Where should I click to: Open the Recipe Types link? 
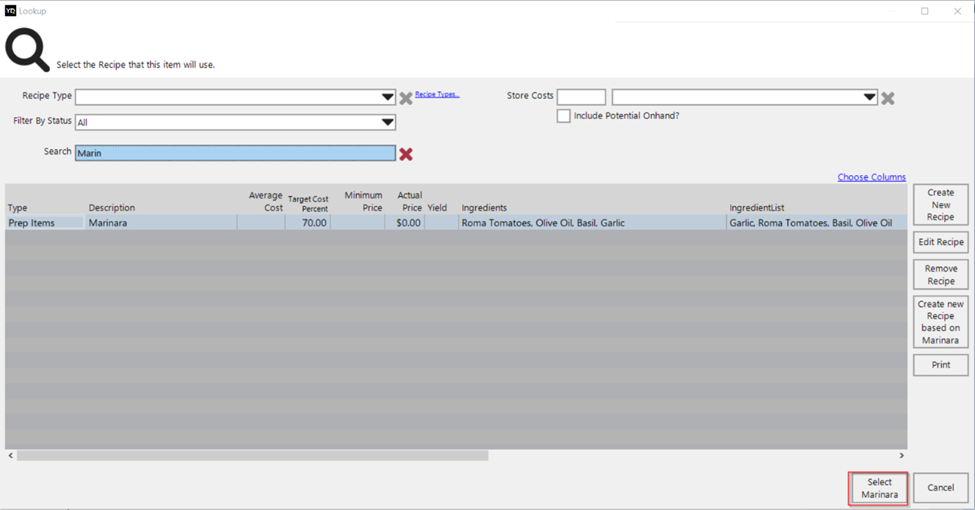click(x=437, y=95)
